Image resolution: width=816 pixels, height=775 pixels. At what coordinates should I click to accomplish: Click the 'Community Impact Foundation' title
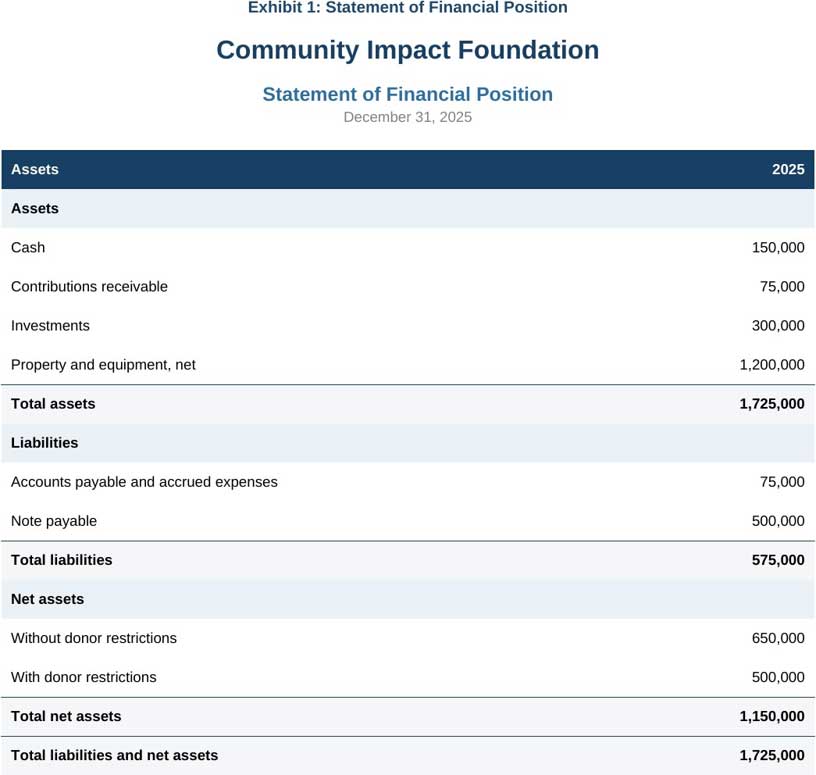[407, 50]
